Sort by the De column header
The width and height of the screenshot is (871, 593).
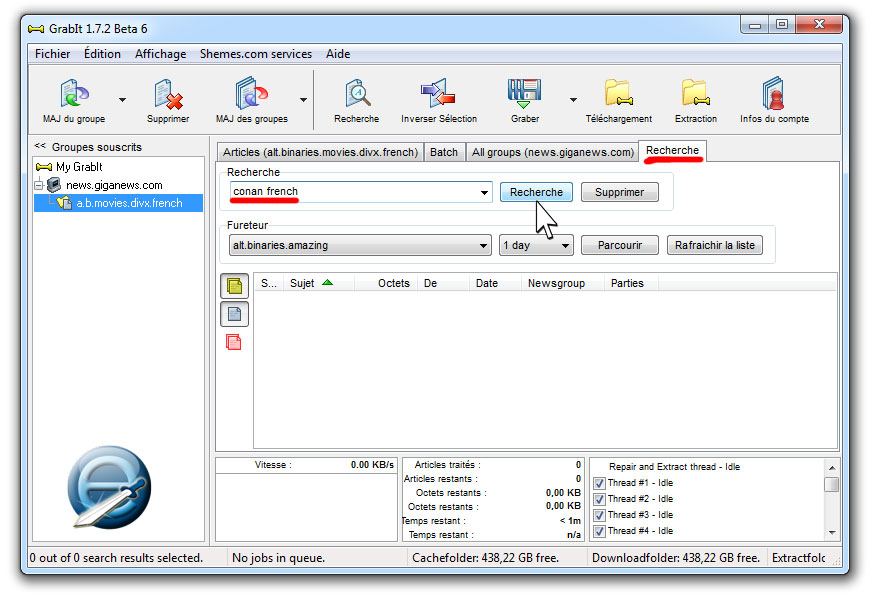[444, 283]
